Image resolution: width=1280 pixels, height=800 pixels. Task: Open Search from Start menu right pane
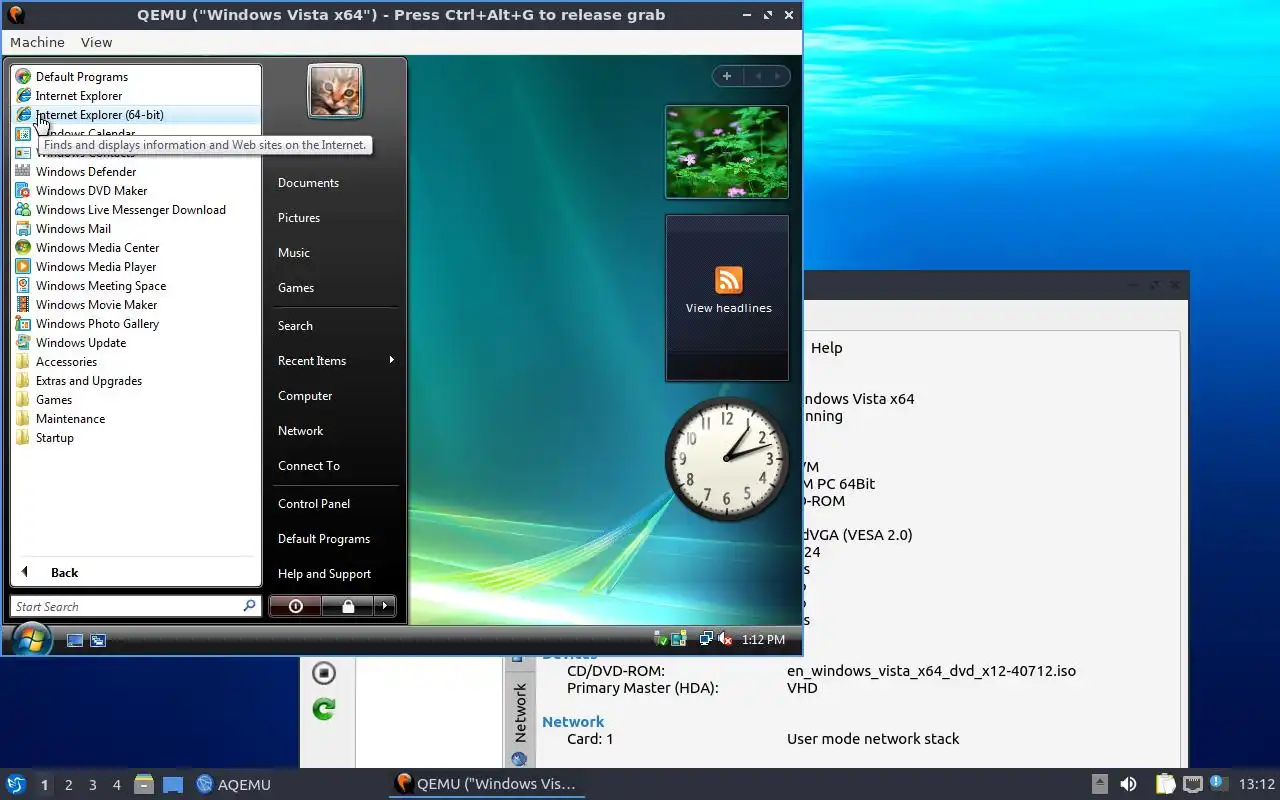295,326
